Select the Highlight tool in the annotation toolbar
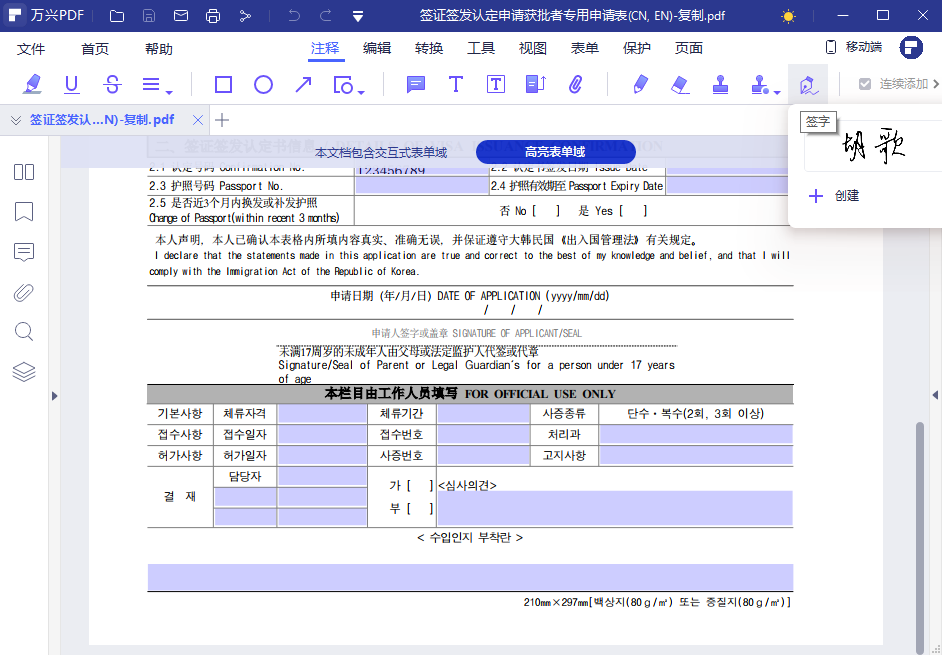The height and width of the screenshot is (655, 942). pos(31,84)
